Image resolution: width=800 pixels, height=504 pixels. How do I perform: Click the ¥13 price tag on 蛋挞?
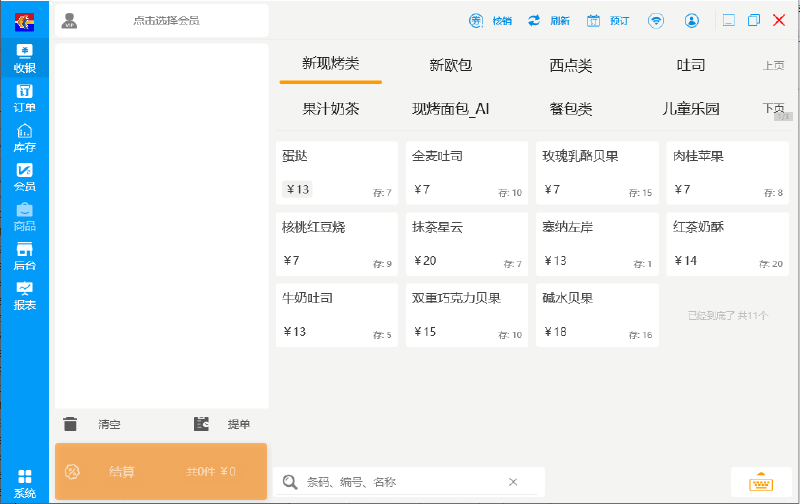point(297,189)
